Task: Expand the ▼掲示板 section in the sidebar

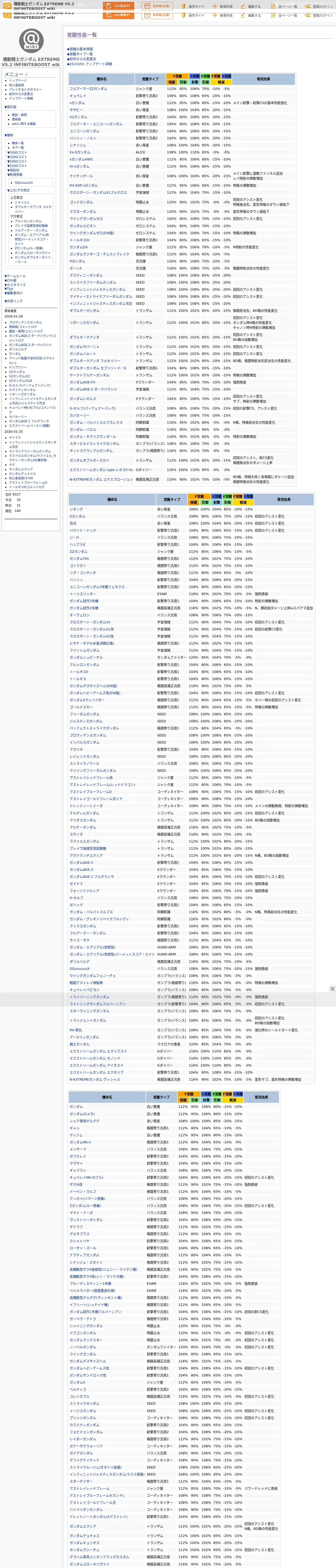Action: [x=10, y=107]
